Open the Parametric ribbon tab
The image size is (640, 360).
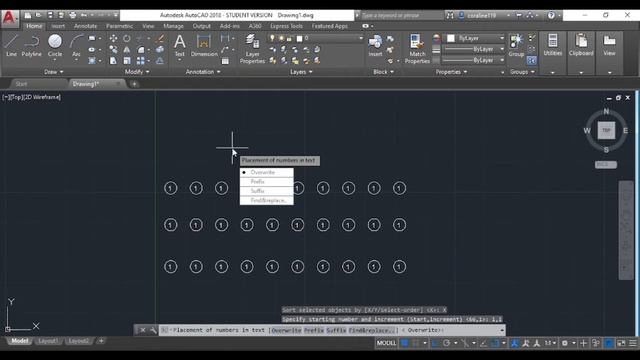119,26
